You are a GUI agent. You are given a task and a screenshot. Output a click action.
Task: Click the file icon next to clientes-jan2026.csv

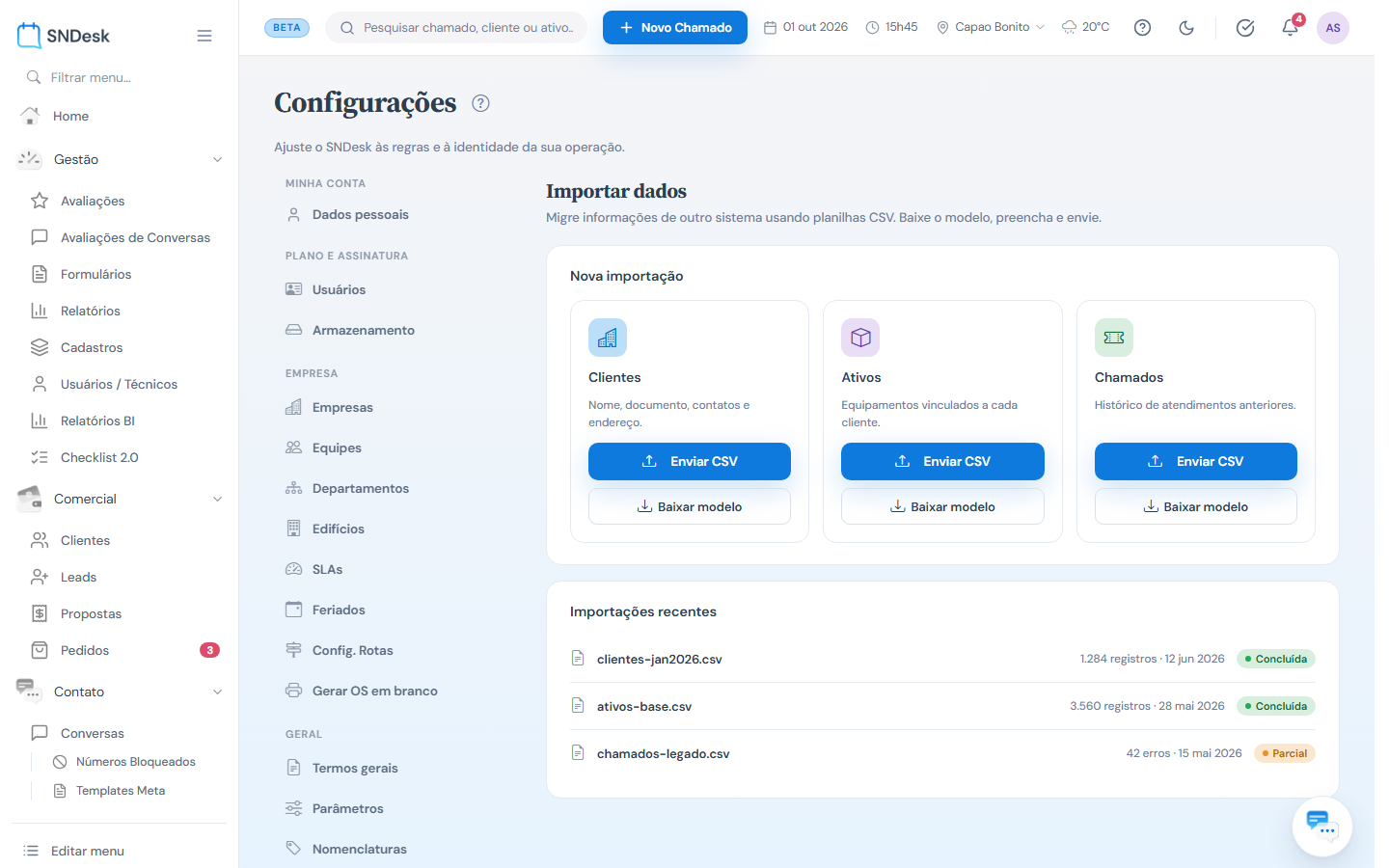(x=578, y=659)
